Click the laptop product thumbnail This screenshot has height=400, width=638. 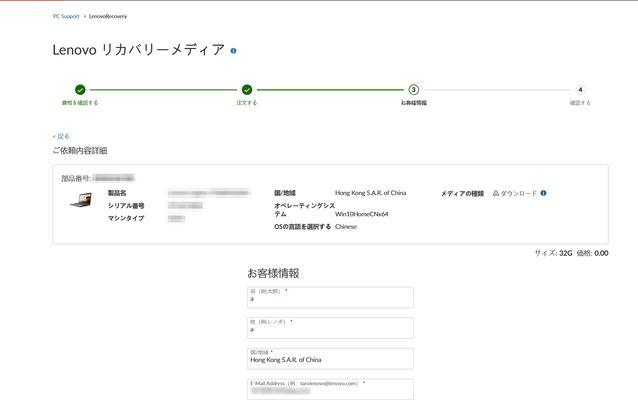[81, 200]
